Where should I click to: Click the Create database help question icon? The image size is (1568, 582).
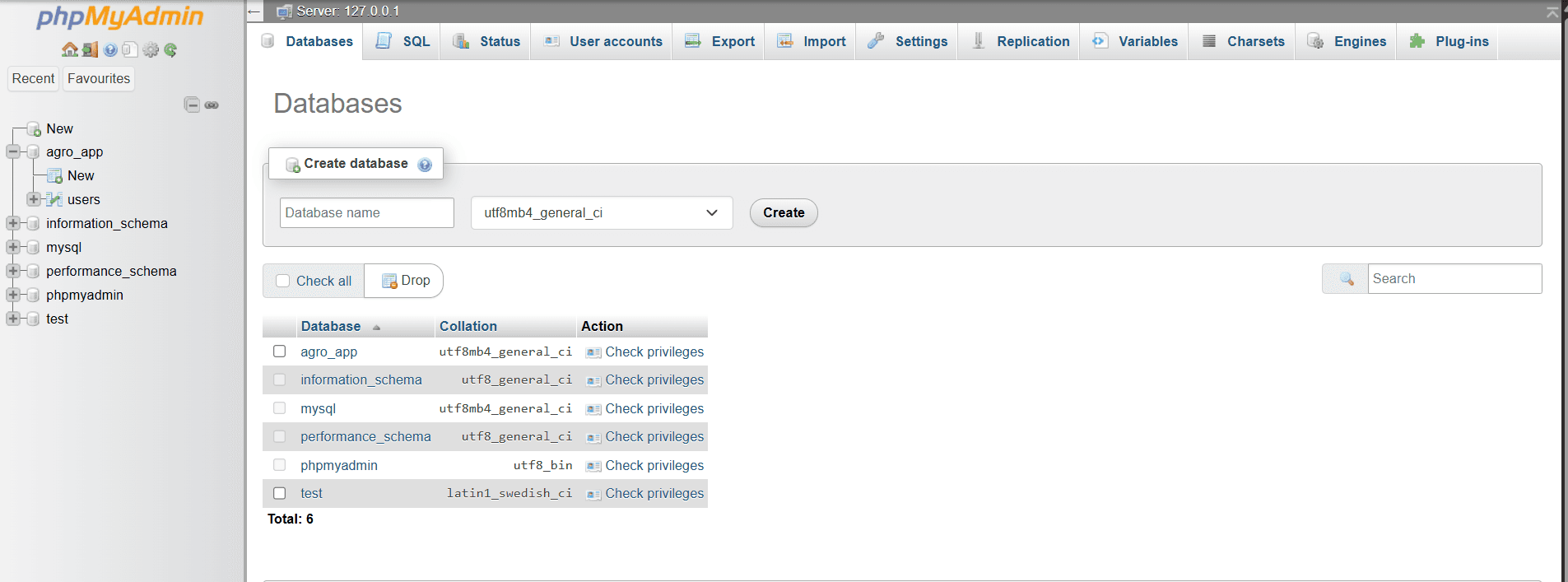click(425, 164)
